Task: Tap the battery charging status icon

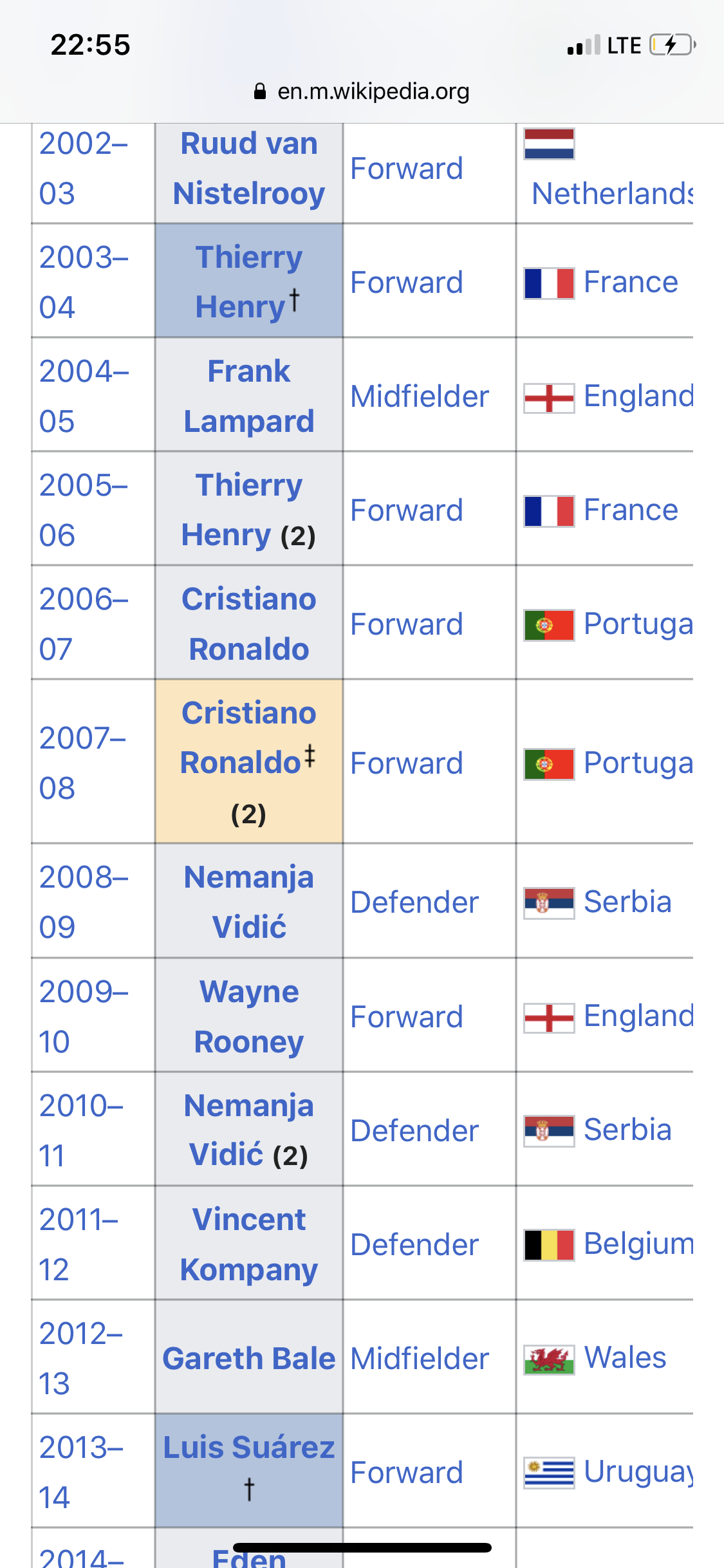Action: (x=673, y=45)
